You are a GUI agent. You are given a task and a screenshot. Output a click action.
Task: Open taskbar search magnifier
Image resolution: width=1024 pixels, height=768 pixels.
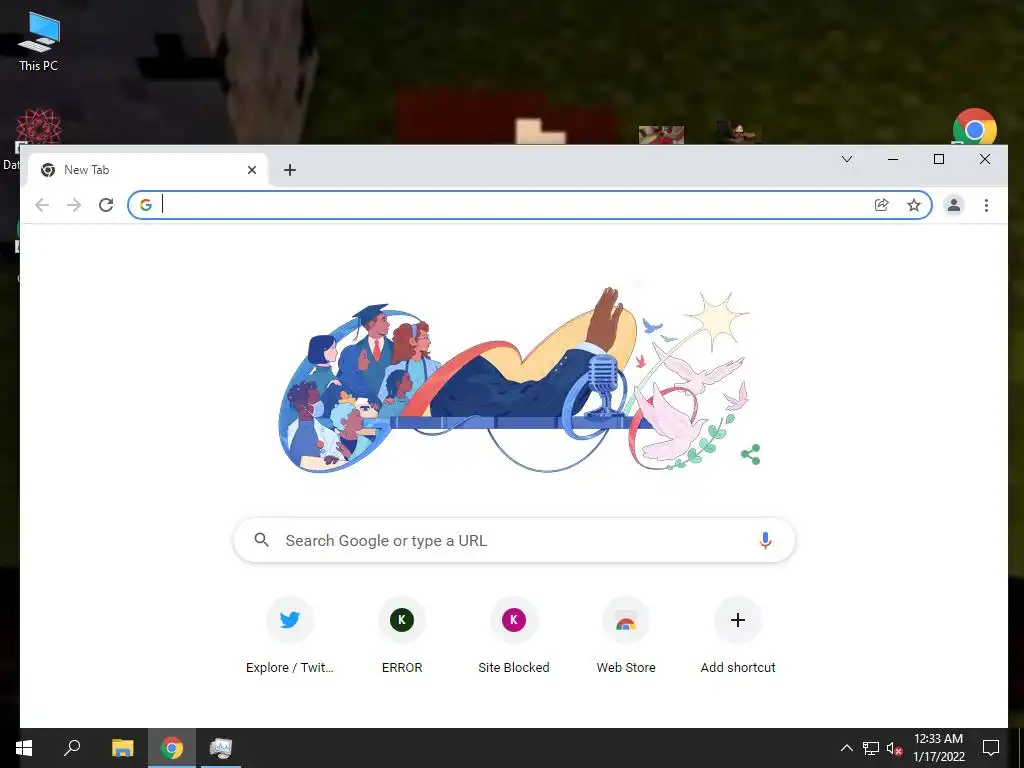click(72, 748)
